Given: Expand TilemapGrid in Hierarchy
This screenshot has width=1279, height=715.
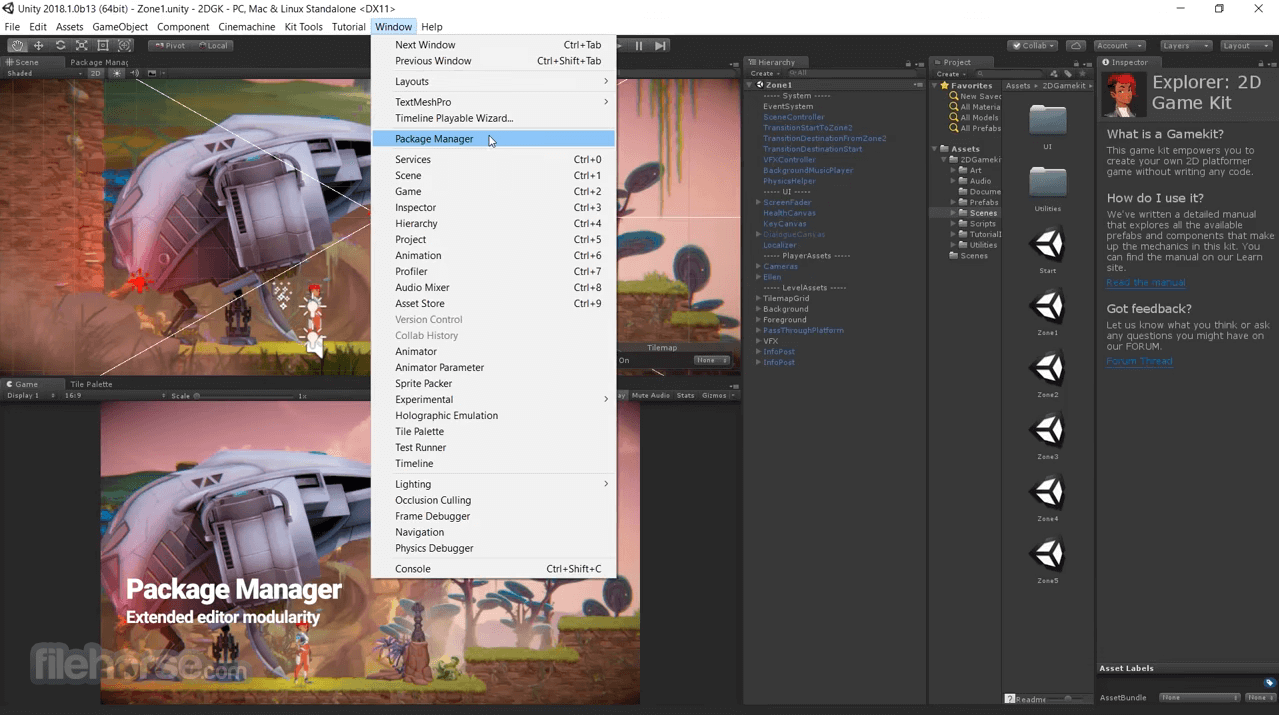Looking at the screenshot, I should click(758, 298).
